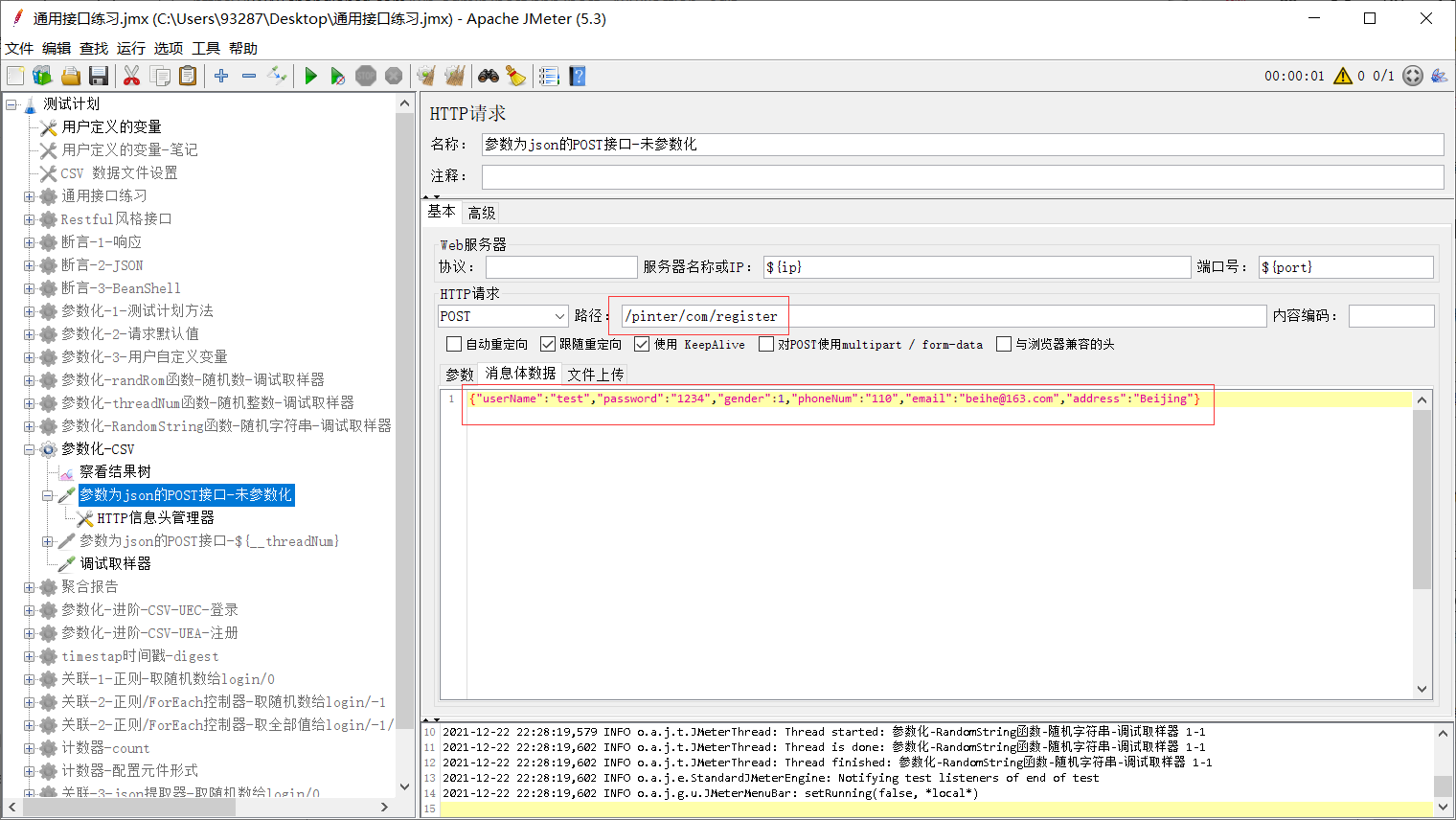Viewport: 1456px width, 820px height.
Task: Open the 工具 menu
Action: (206, 48)
